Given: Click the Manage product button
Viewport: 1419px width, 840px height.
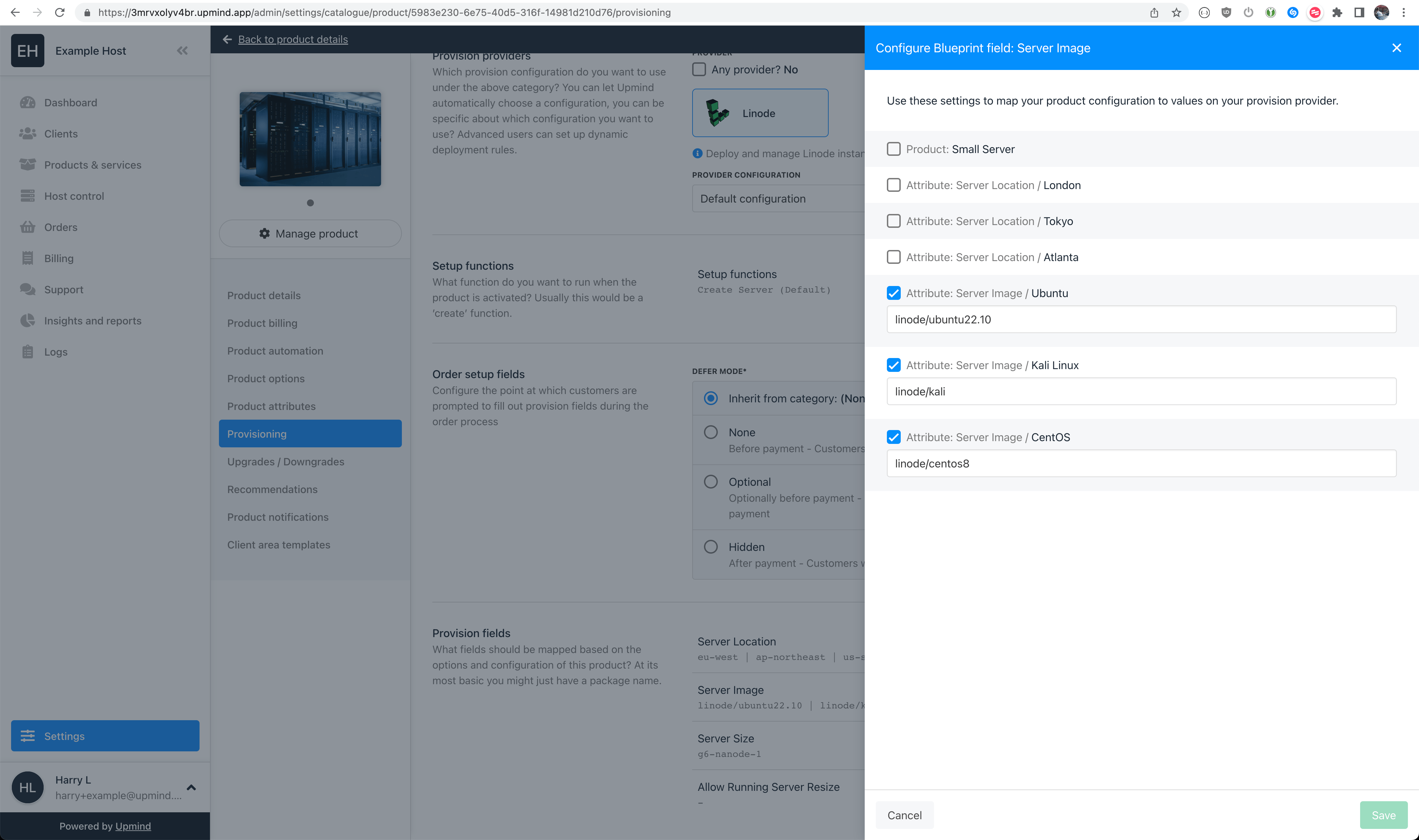Looking at the screenshot, I should coord(310,233).
